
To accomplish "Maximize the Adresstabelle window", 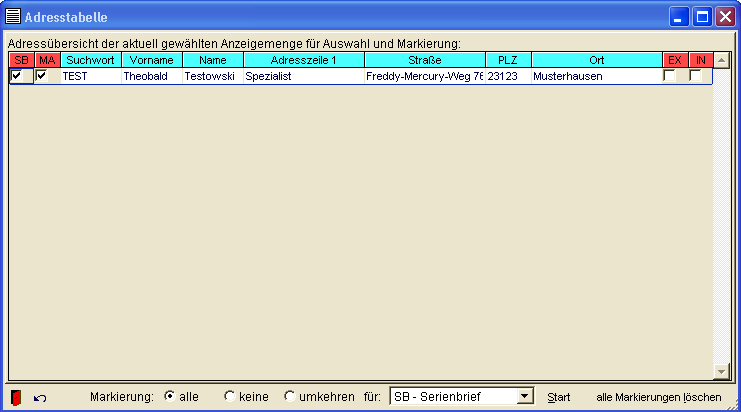I will [x=702, y=17].
